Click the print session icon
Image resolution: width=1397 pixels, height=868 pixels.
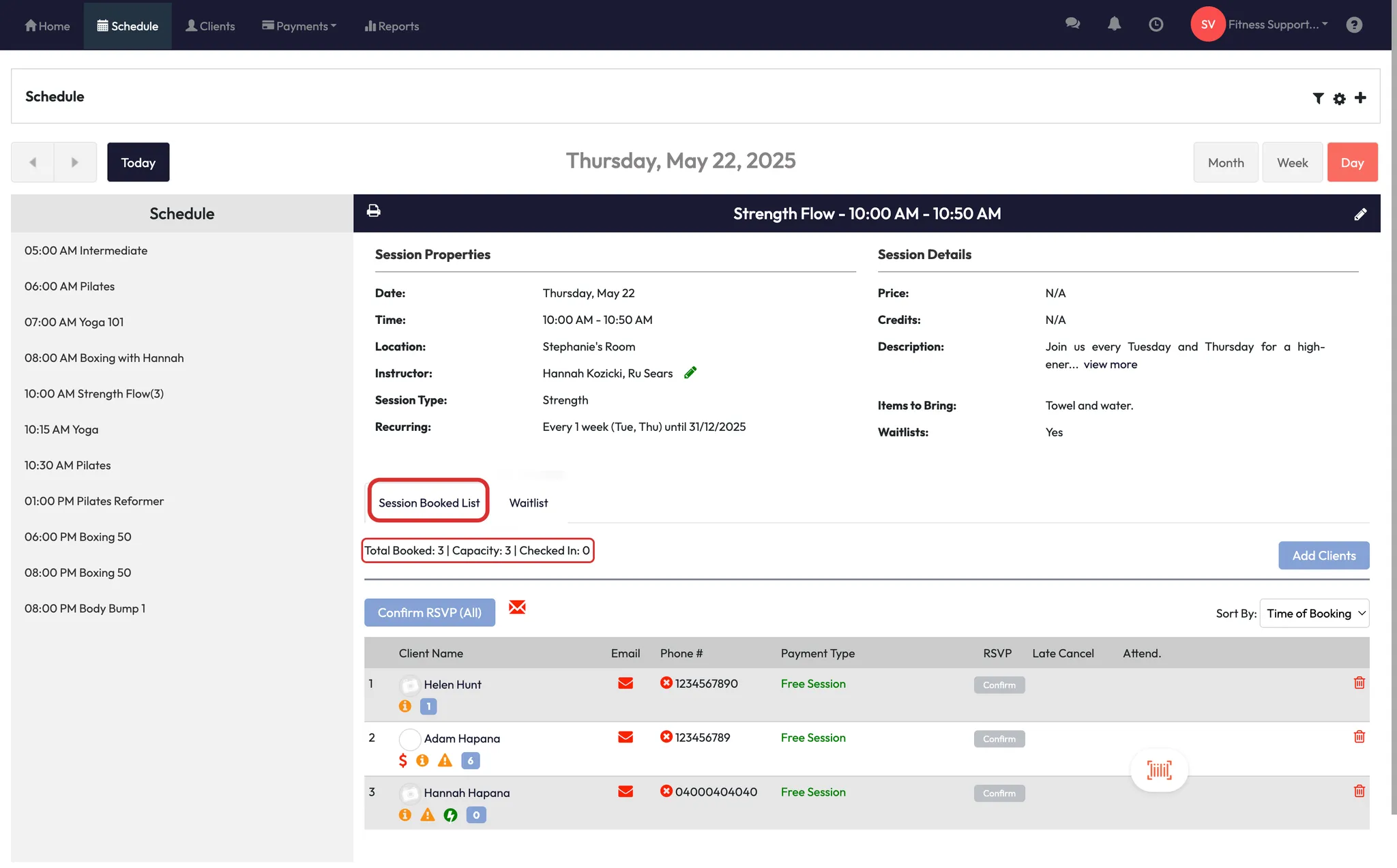point(373,211)
